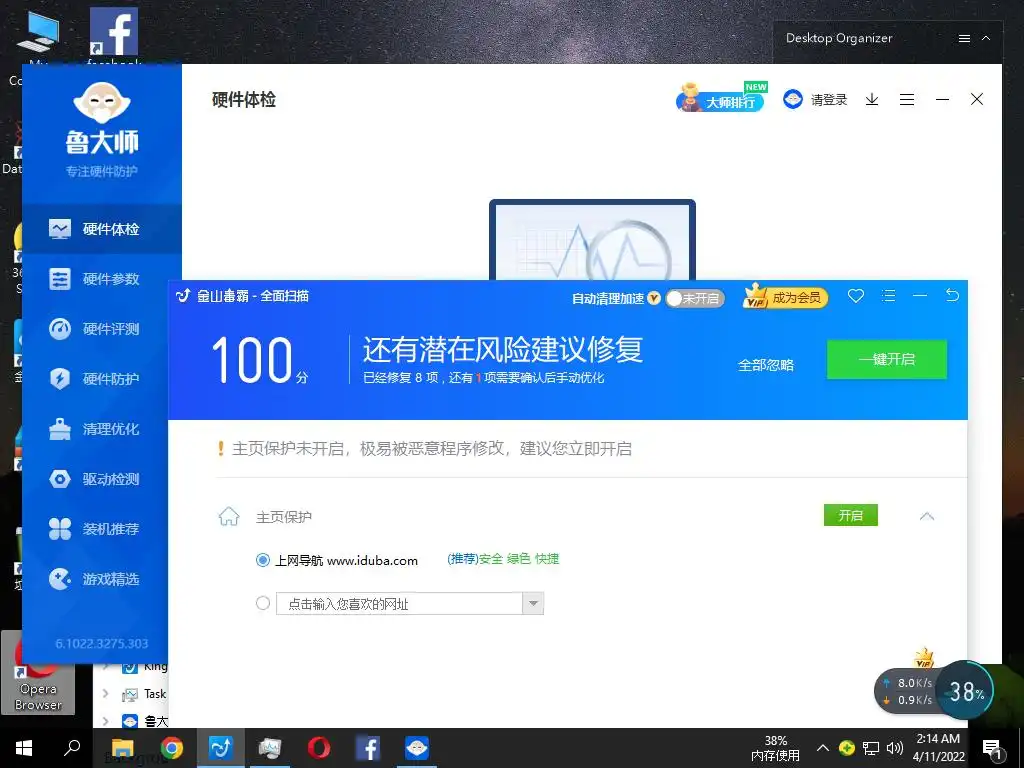The height and width of the screenshot is (768, 1024).
Task: Click the green 开启 button for 主页保护
Action: [x=850, y=515]
